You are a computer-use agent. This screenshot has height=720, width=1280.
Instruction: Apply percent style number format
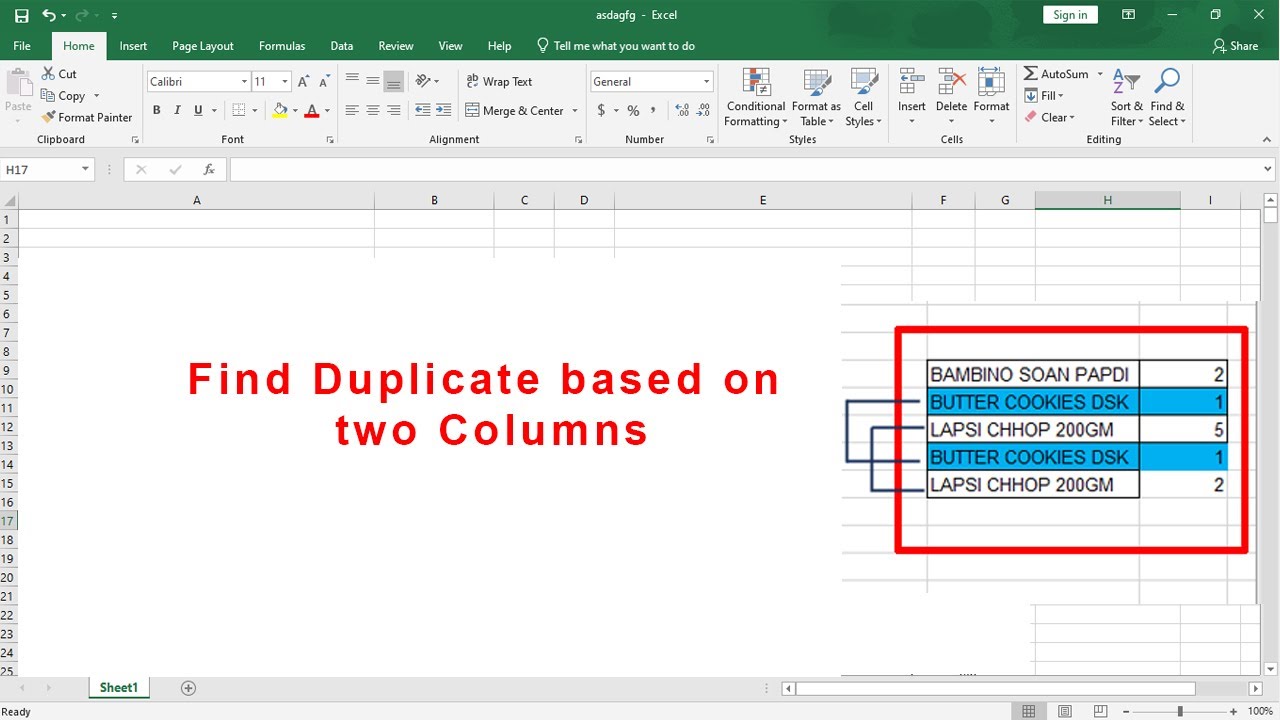tap(633, 111)
